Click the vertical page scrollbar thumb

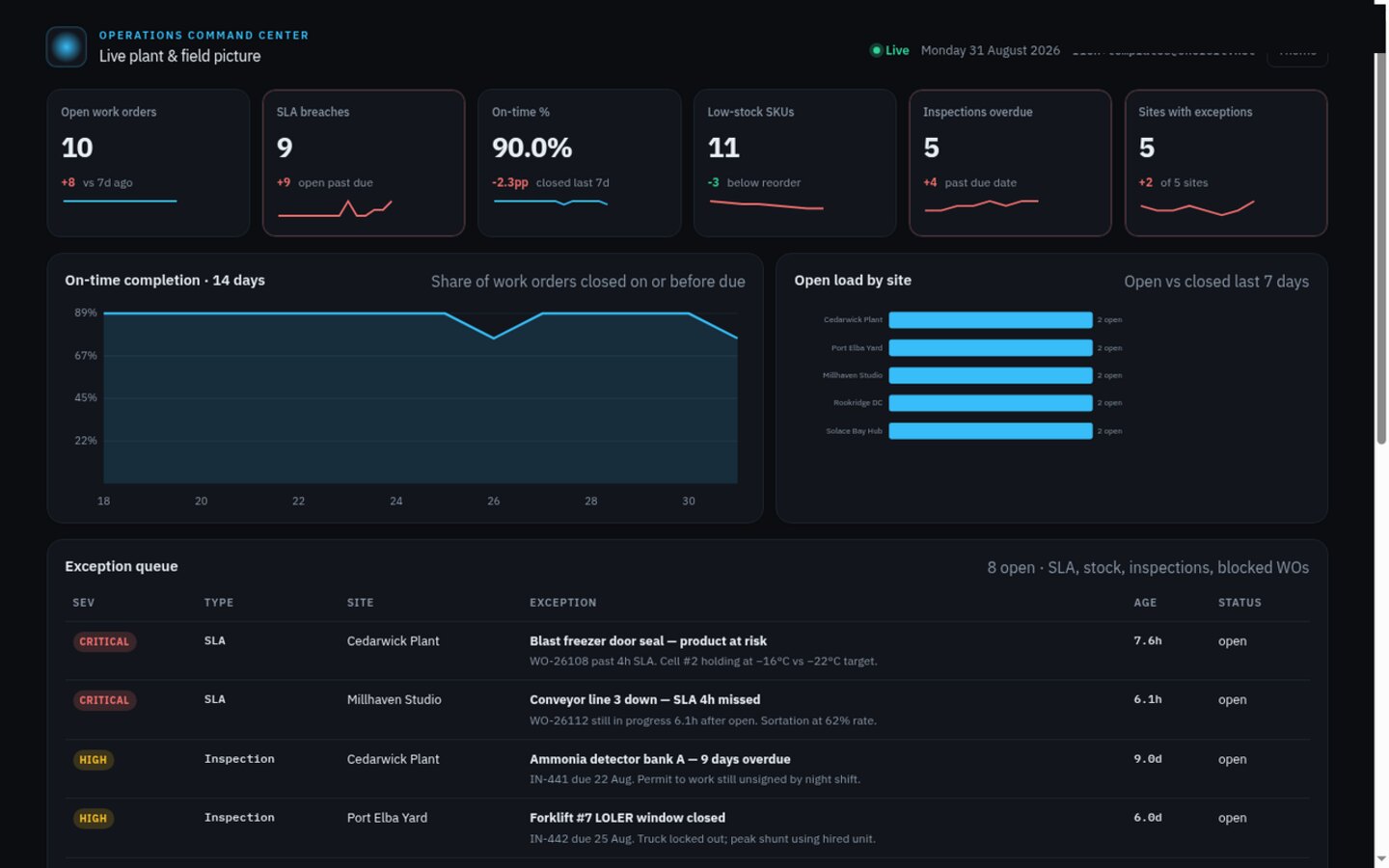1381,248
